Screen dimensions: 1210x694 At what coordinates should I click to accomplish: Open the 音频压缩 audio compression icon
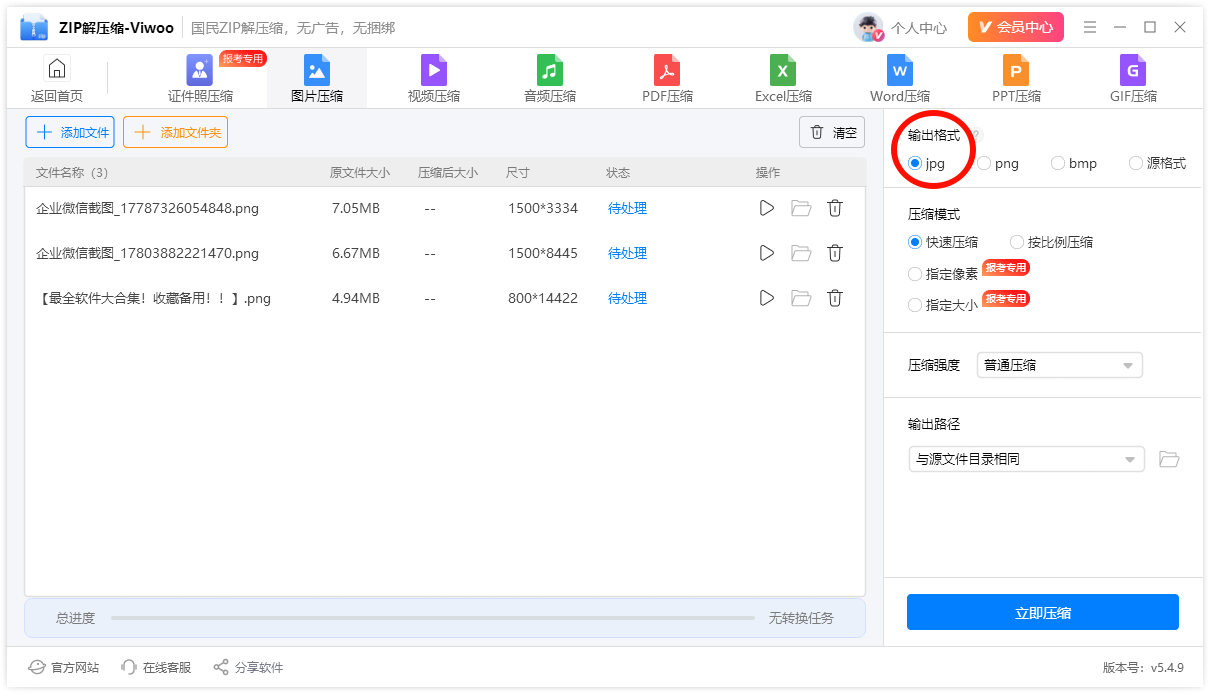(550, 71)
